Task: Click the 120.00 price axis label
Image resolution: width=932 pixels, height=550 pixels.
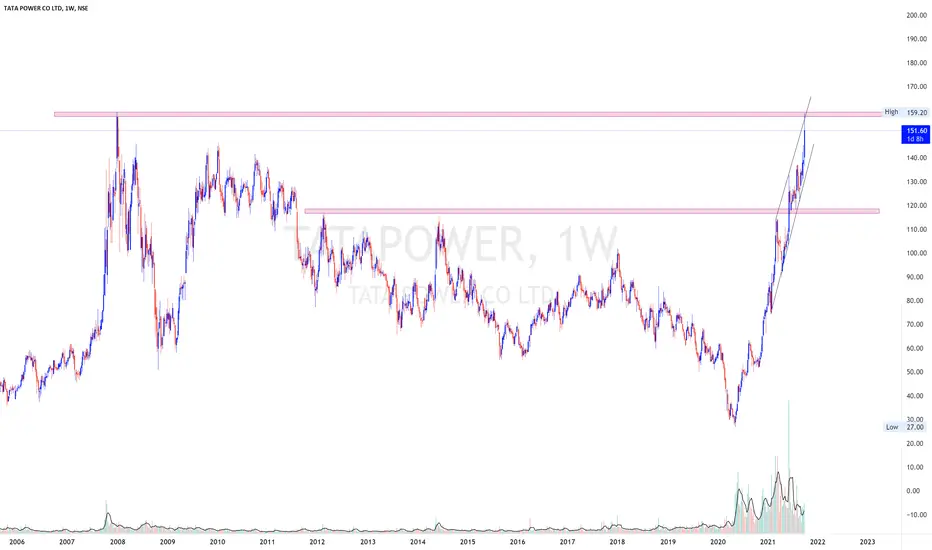Action: click(917, 205)
